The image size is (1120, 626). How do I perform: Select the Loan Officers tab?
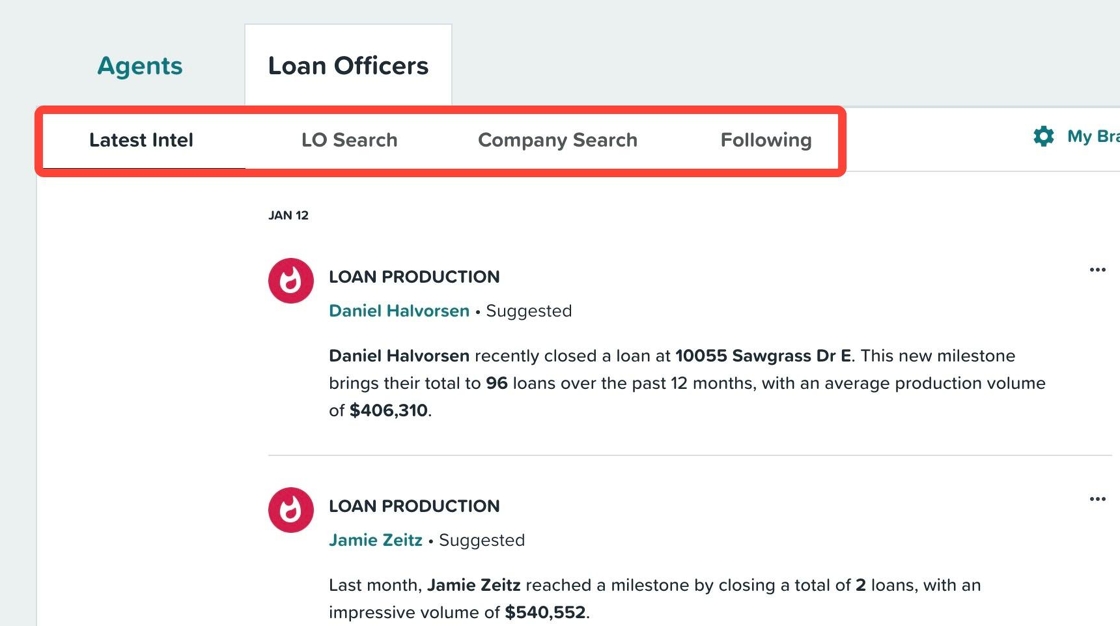[348, 66]
